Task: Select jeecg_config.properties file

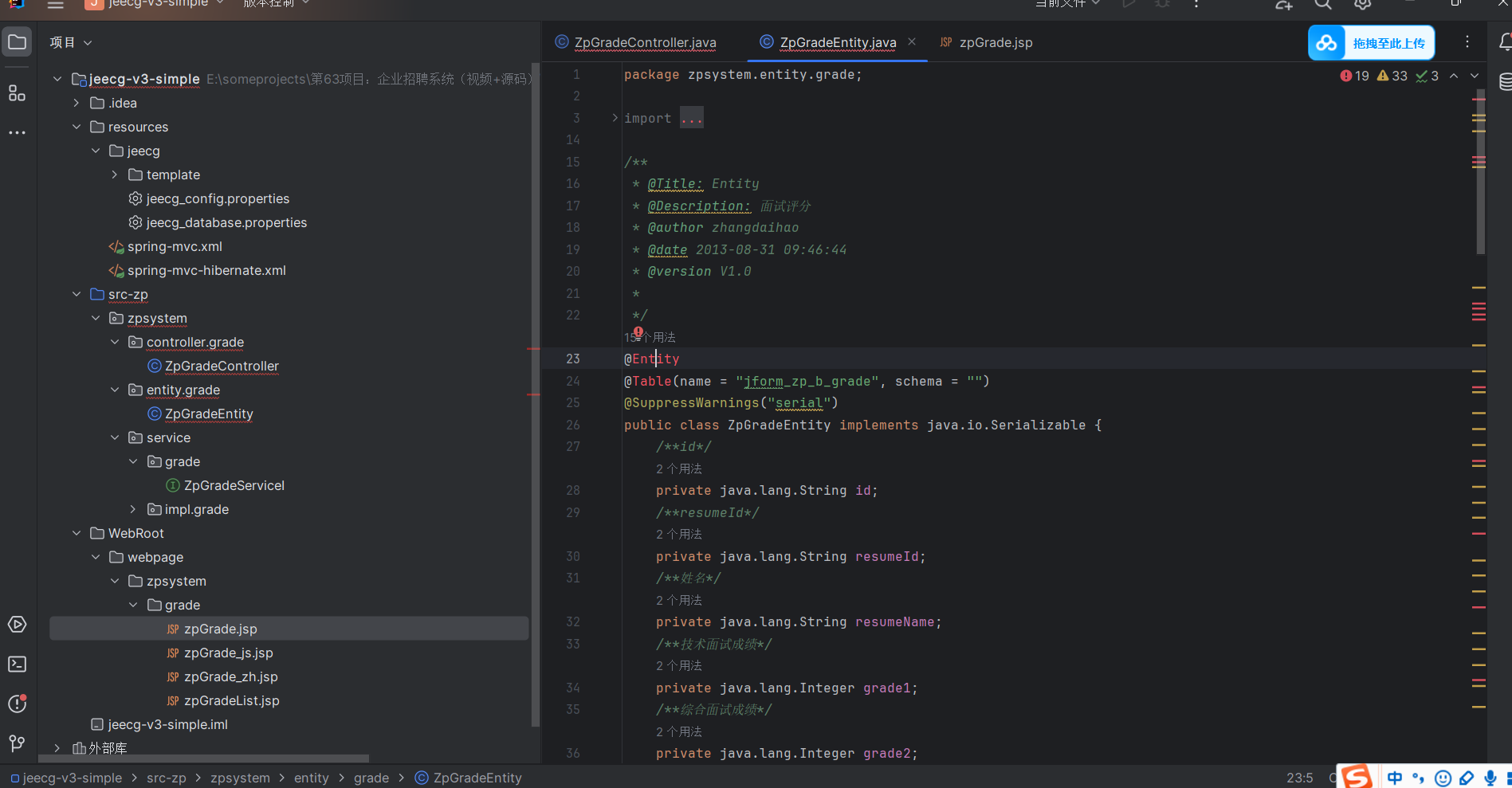Action: (x=209, y=198)
